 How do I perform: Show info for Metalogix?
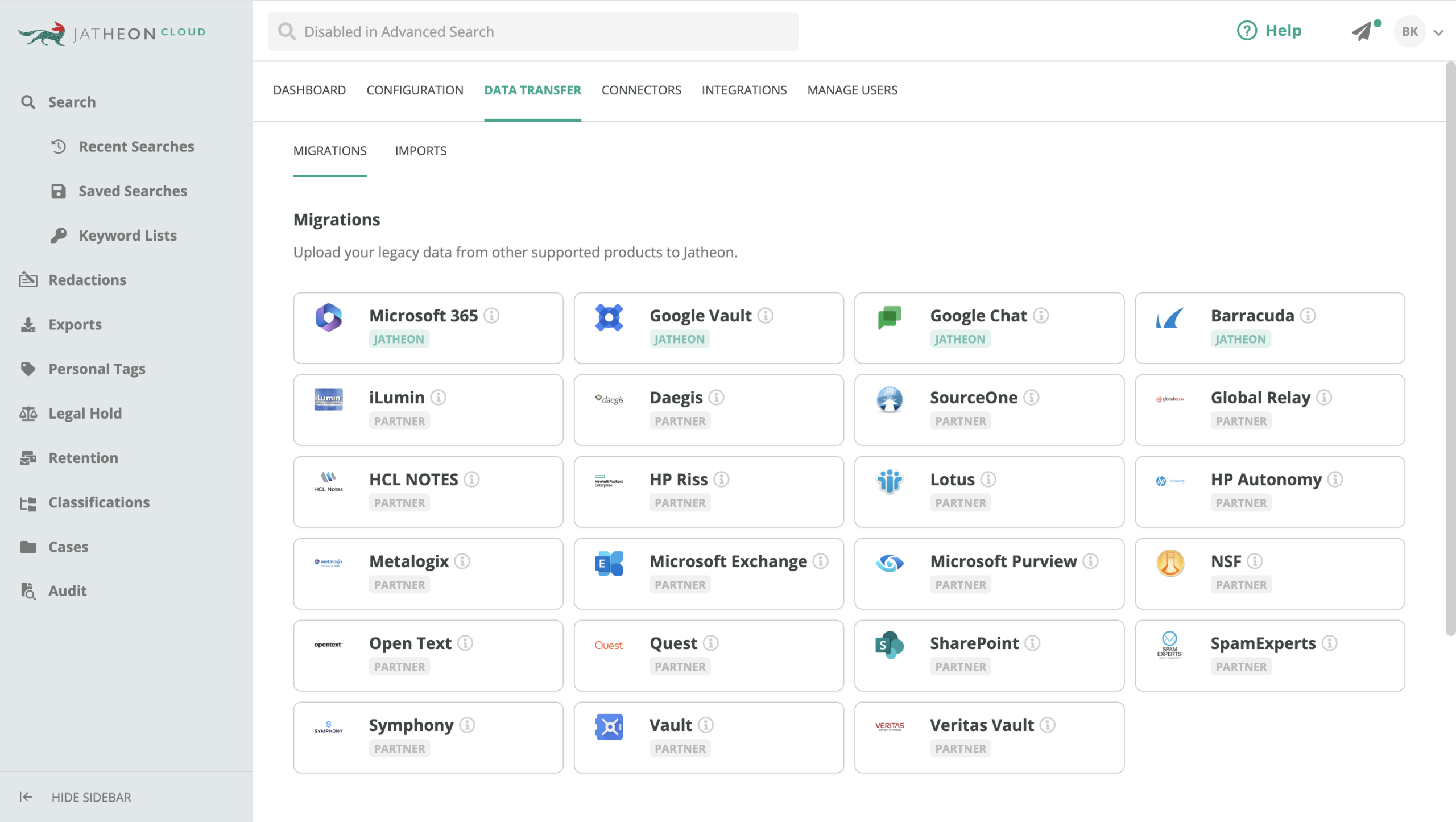pos(462,561)
